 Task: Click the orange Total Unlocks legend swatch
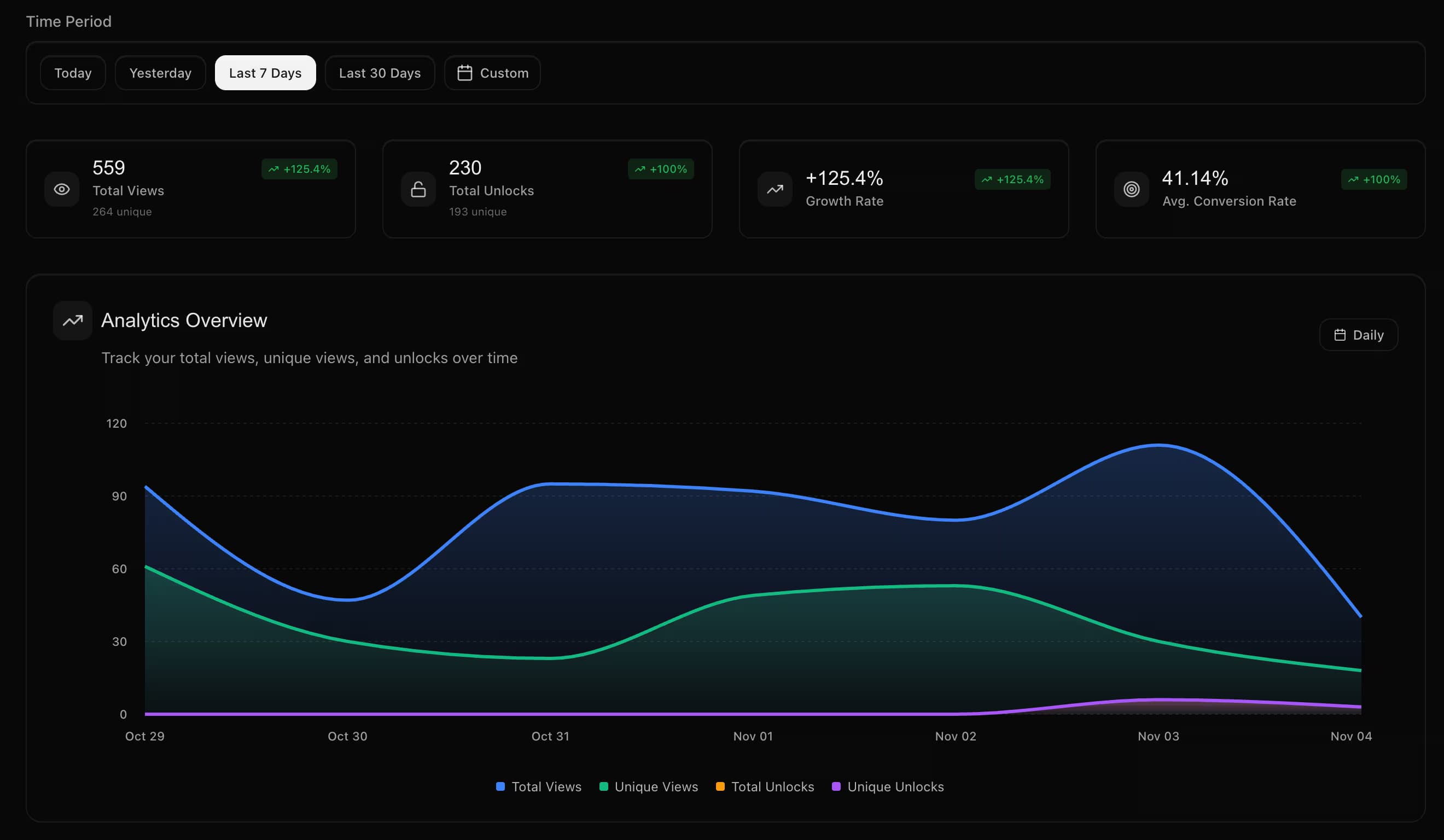[720, 787]
